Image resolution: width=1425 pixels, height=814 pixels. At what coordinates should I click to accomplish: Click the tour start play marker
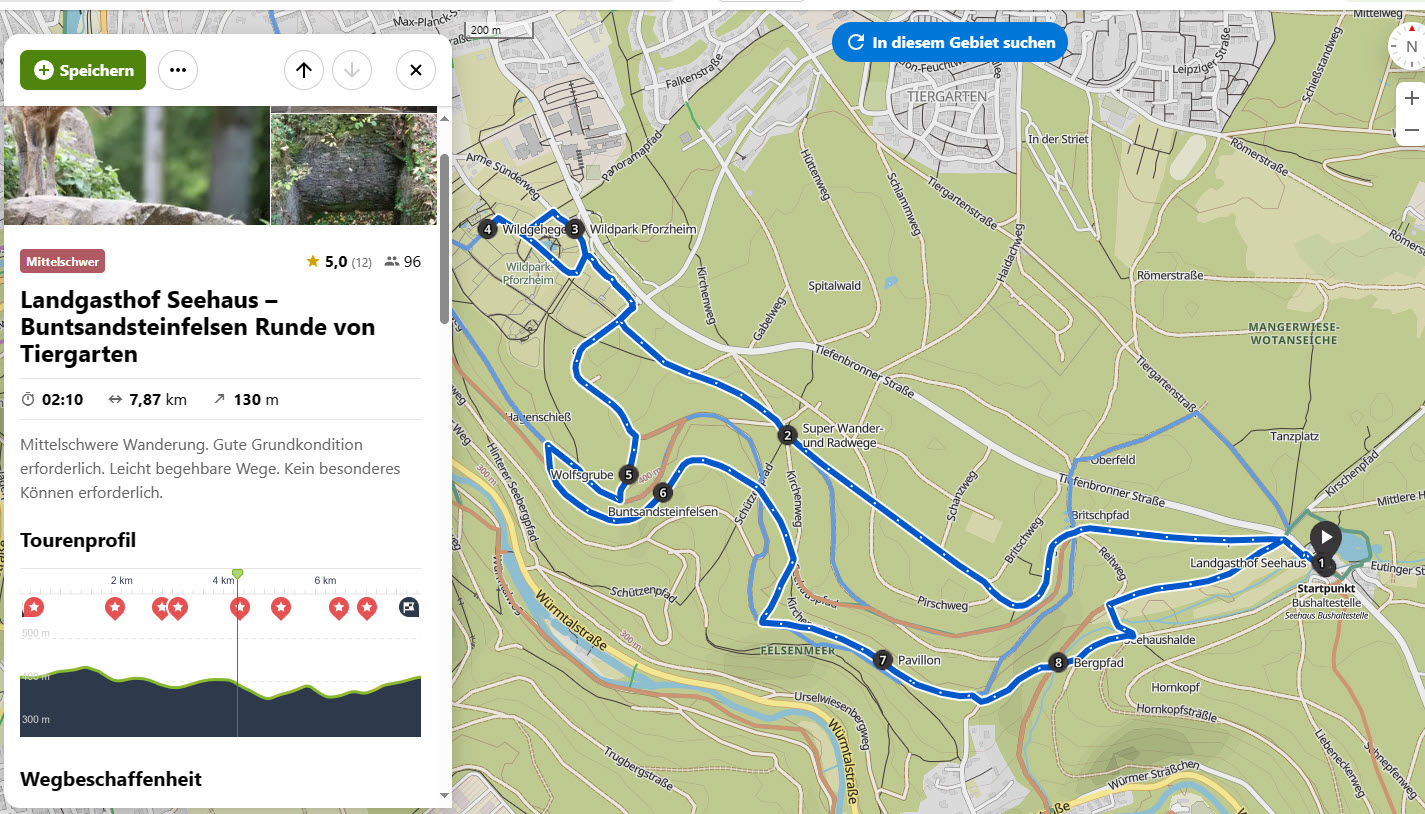click(1325, 537)
